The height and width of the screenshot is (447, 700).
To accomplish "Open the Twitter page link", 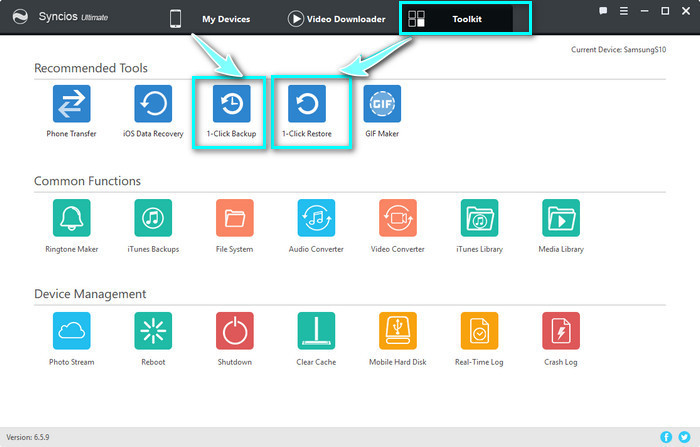I will (684, 437).
